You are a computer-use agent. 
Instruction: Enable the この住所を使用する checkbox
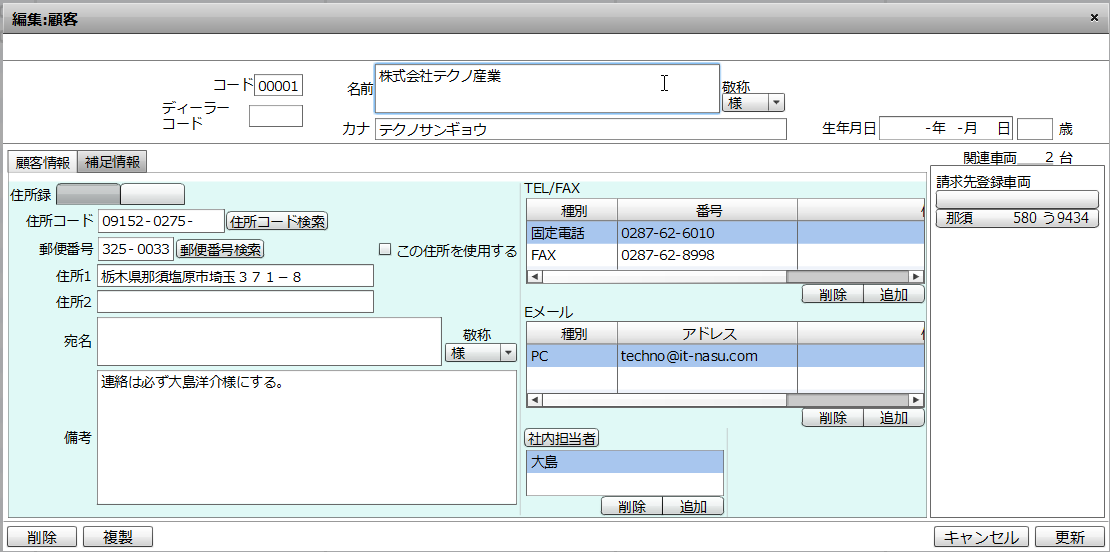(385, 250)
